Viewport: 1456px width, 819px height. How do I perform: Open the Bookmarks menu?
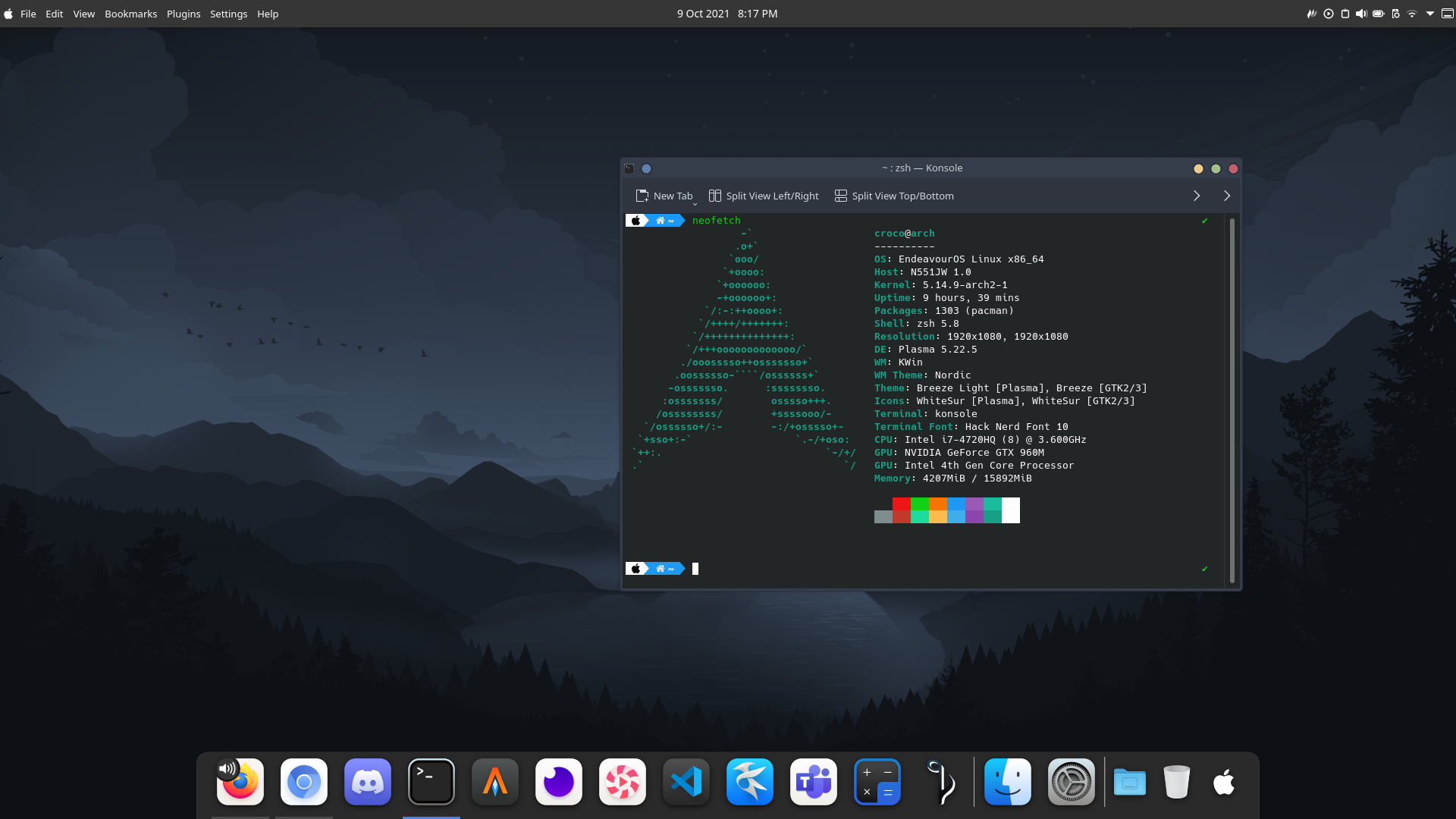130,14
